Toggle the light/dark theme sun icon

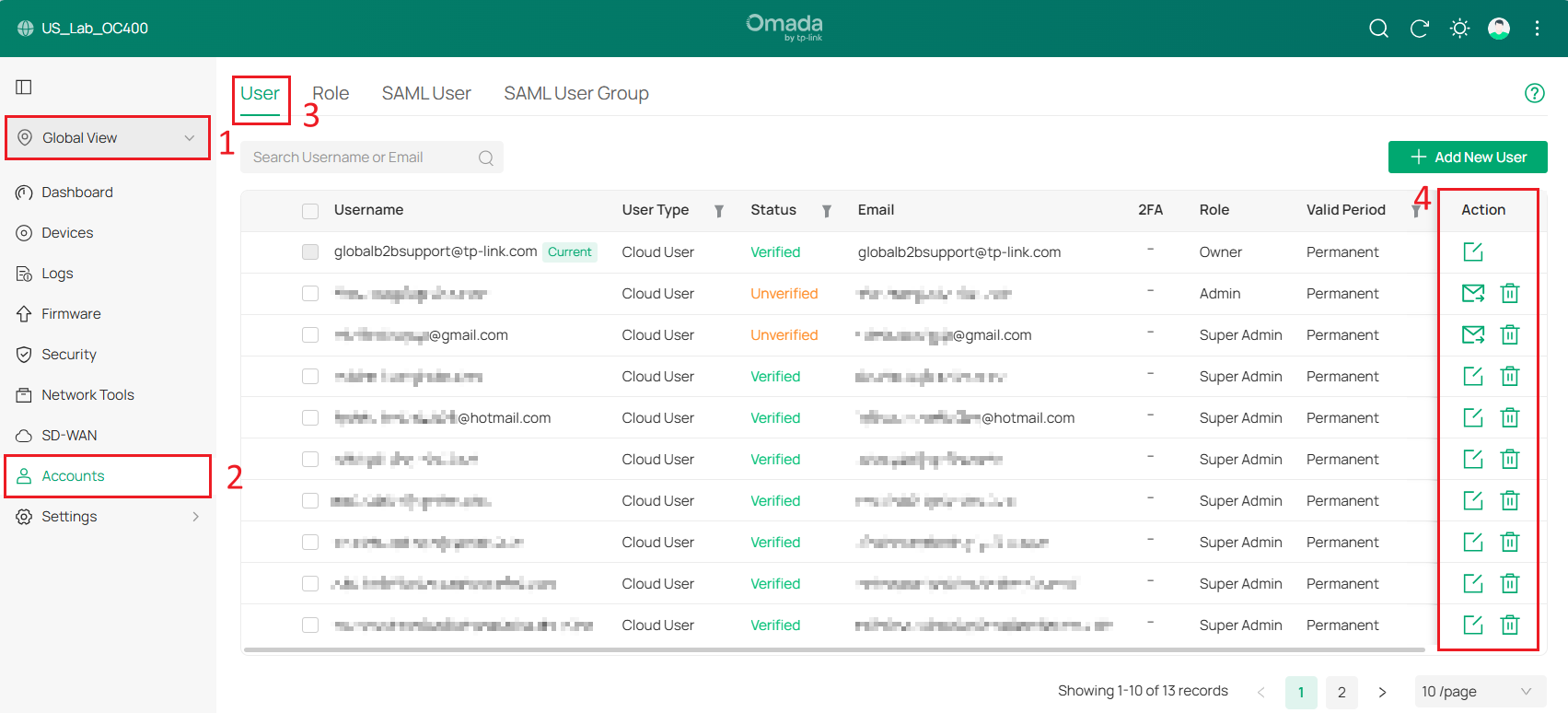coord(1459,29)
